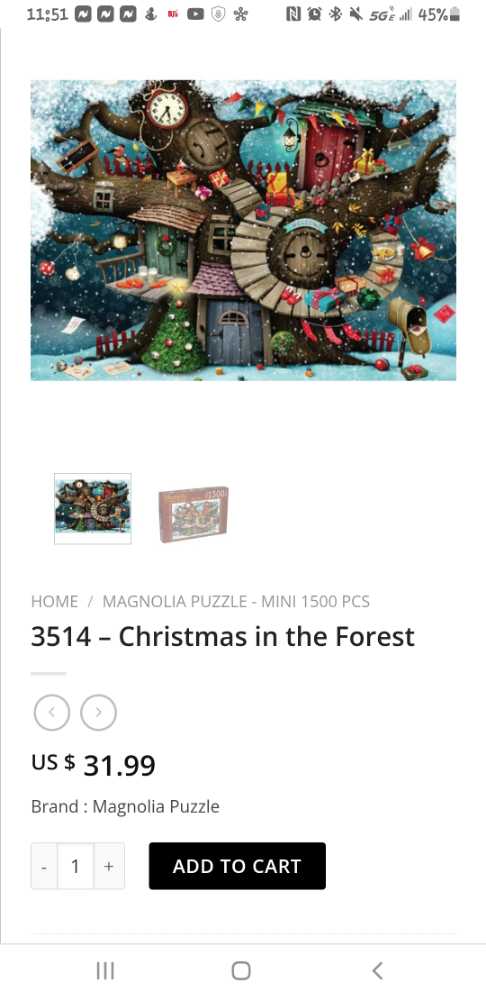Image resolution: width=486 pixels, height=1000 pixels.
Task: Select the puzzle box thumbnail
Action: 193,514
